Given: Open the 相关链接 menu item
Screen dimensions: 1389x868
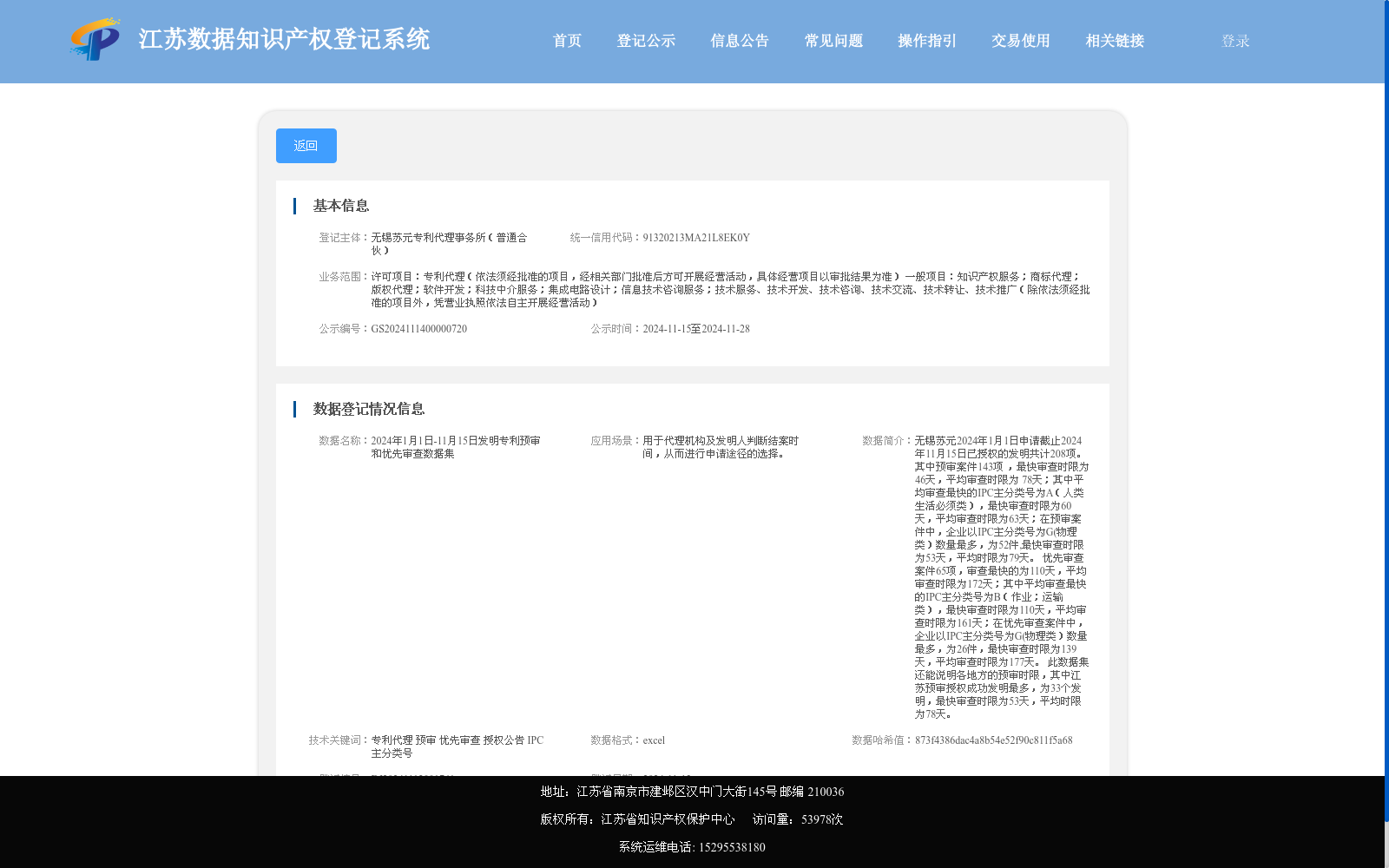Looking at the screenshot, I should point(1115,41).
